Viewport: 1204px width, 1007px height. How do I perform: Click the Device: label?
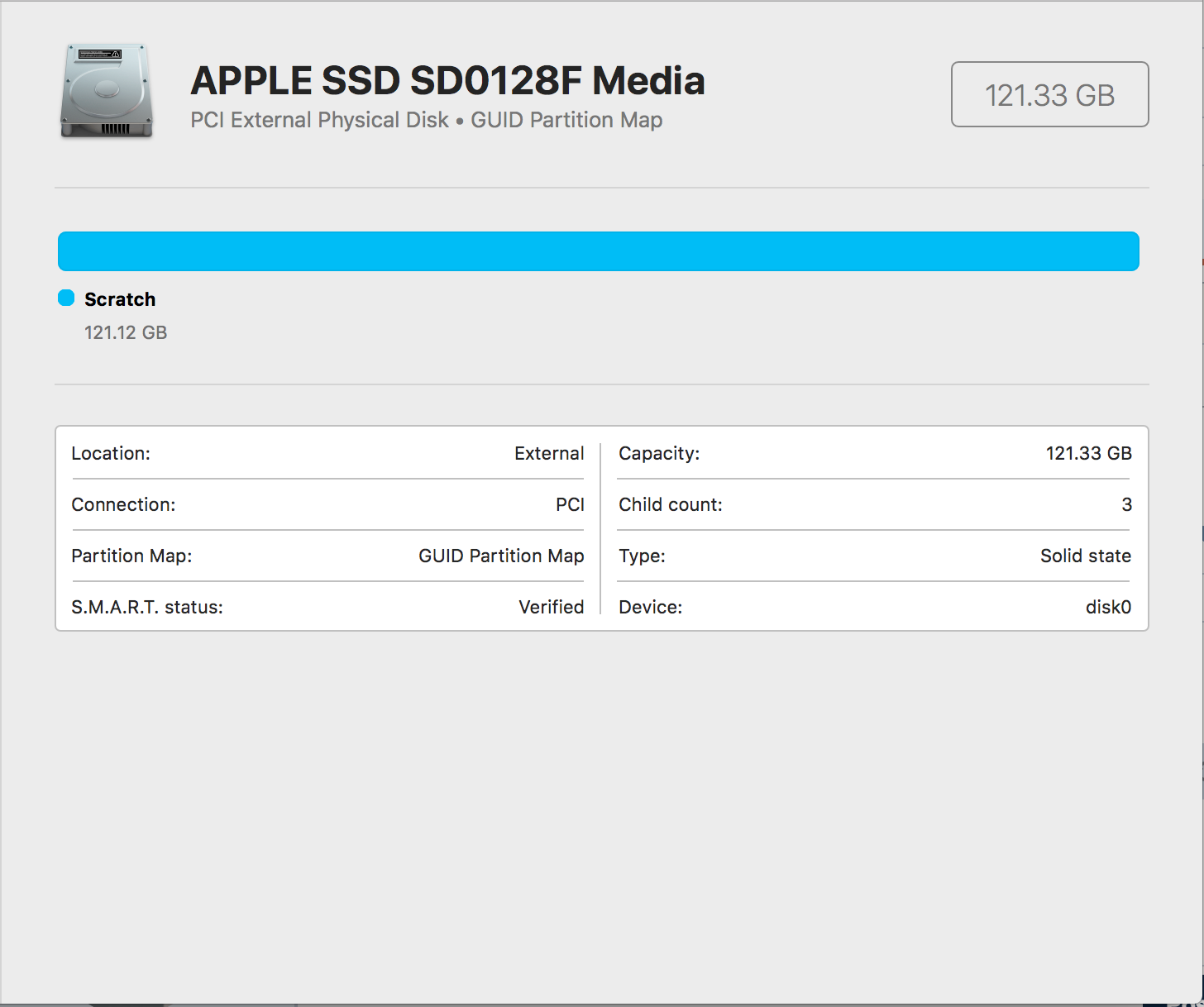coord(650,607)
